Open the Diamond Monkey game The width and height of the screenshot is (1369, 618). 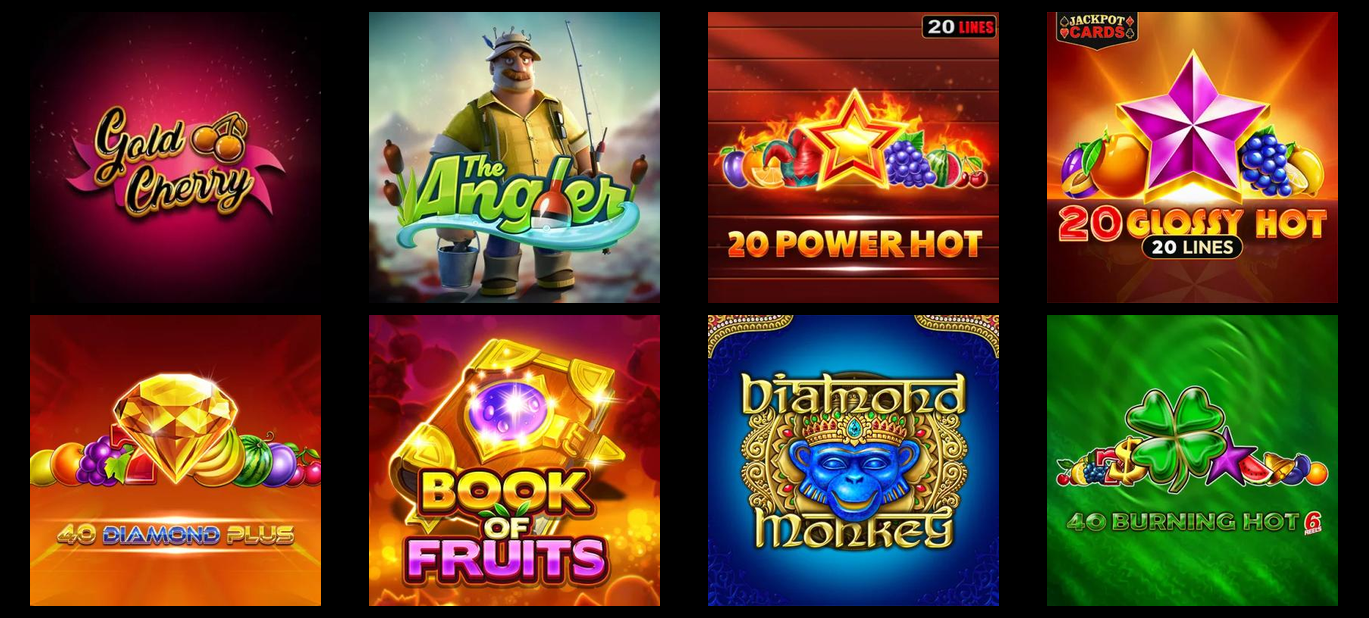point(853,460)
